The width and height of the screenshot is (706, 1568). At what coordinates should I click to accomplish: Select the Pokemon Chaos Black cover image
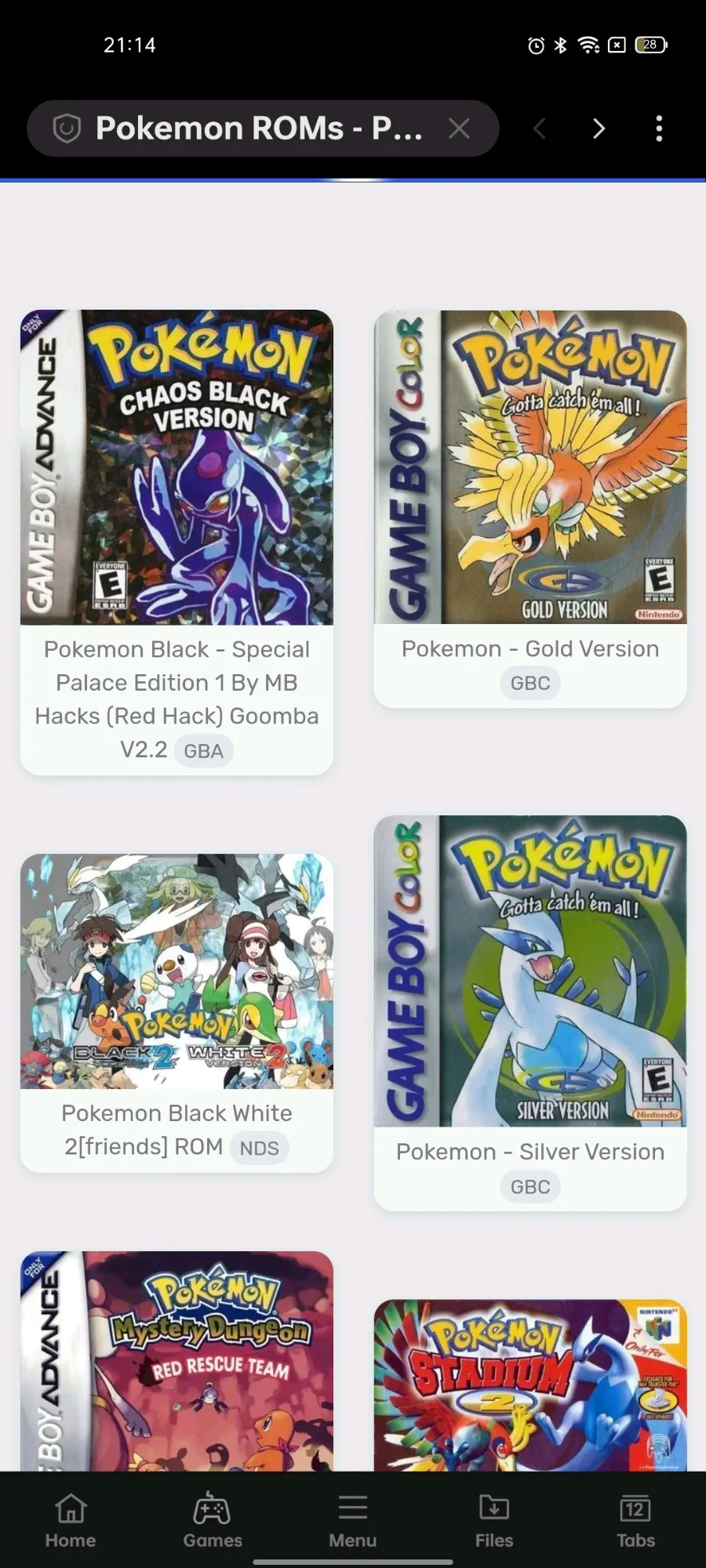[176, 467]
